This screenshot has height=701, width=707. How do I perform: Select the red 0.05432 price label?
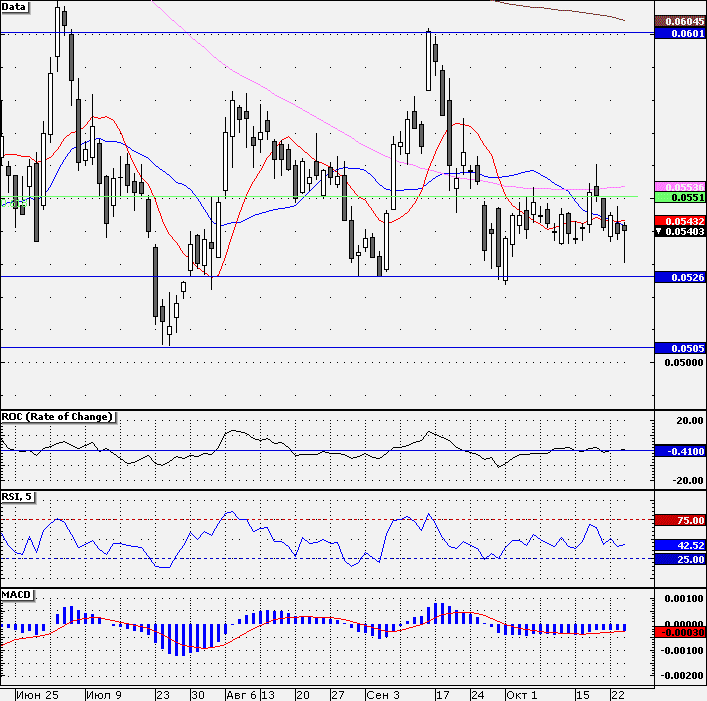pos(680,221)
